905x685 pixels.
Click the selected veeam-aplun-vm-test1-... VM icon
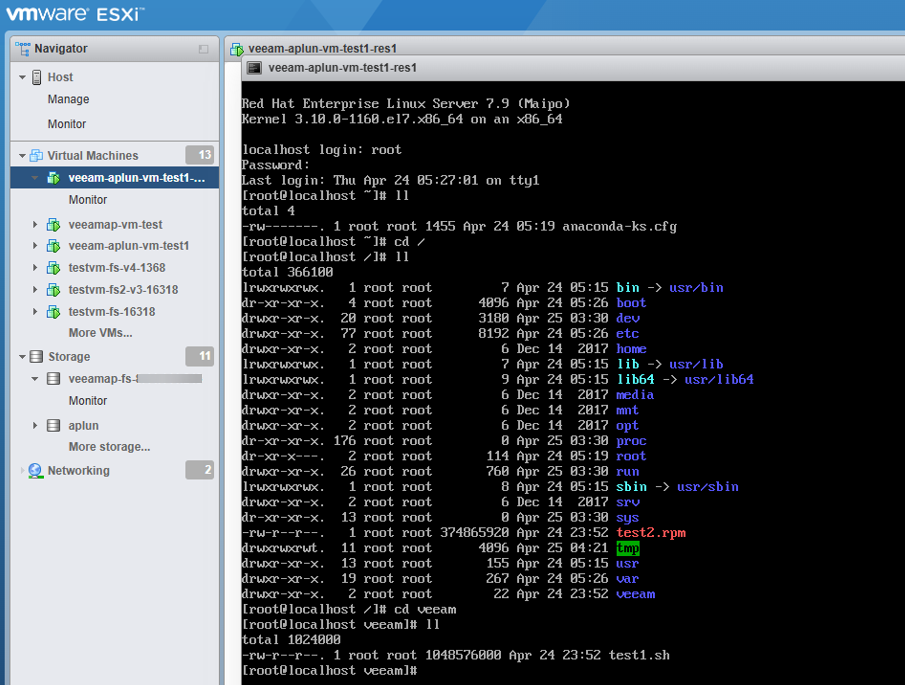coord(53,178)
